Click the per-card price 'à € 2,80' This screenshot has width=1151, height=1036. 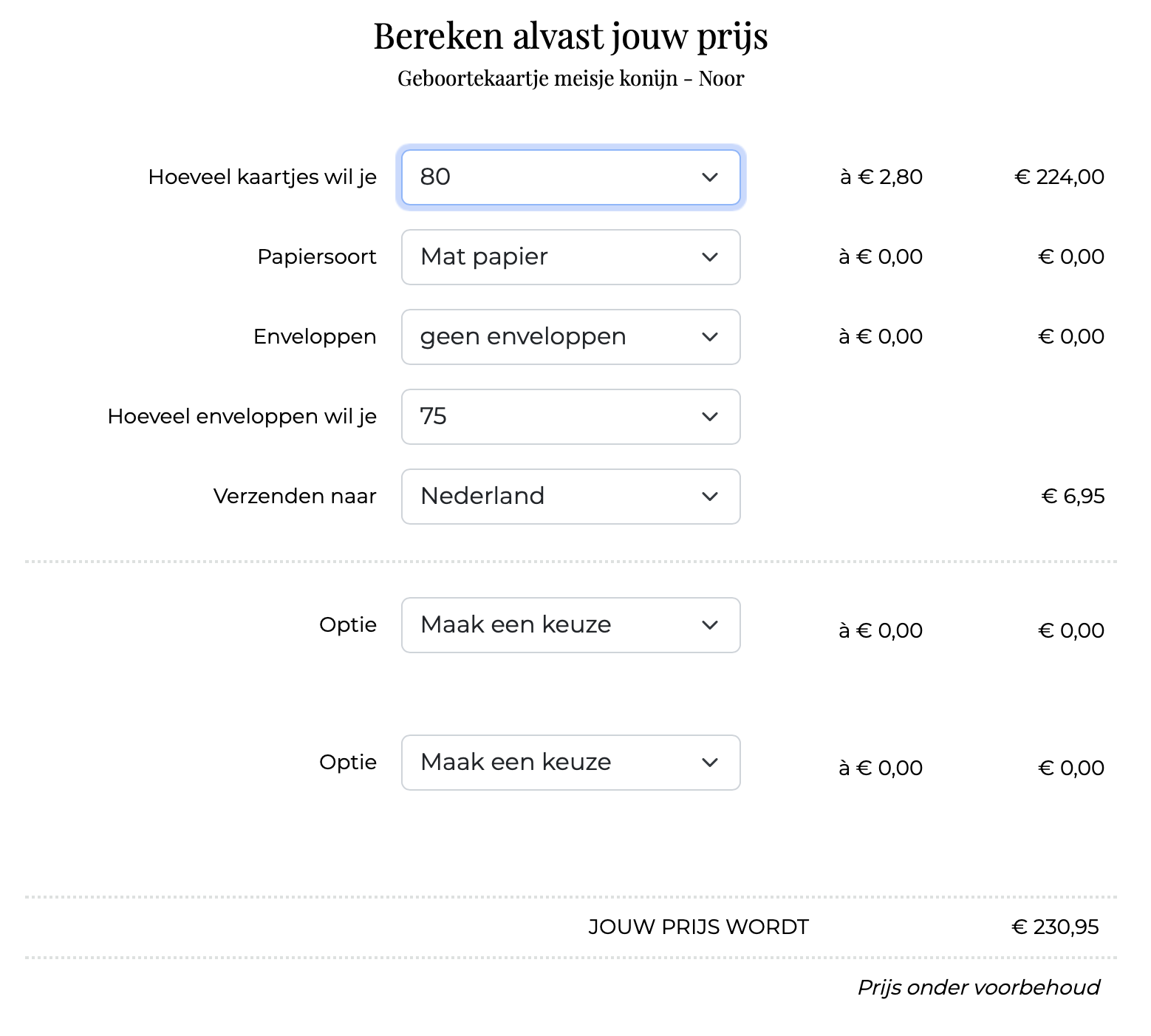point(881,177)
